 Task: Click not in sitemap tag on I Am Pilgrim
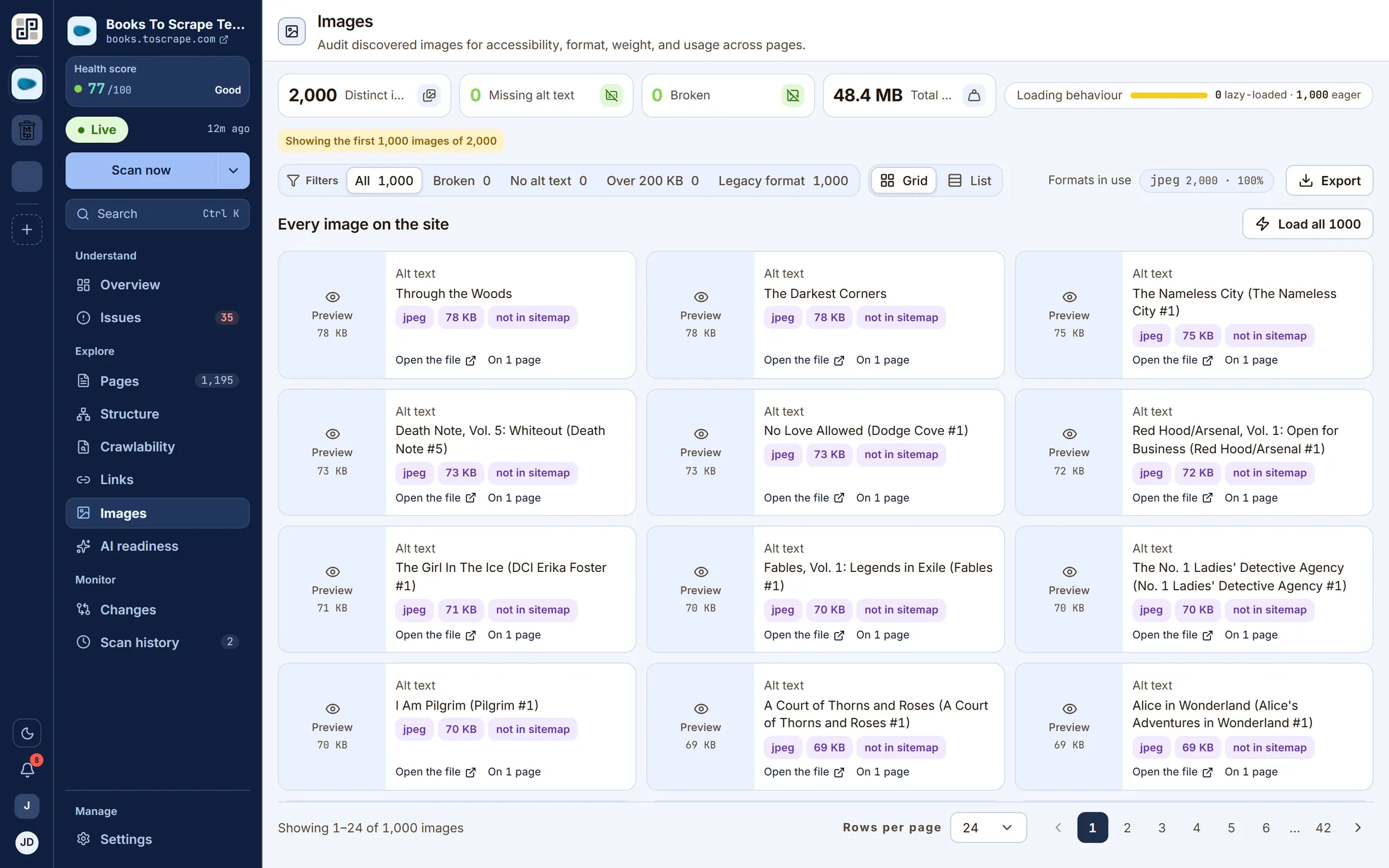tap(533, 729)
